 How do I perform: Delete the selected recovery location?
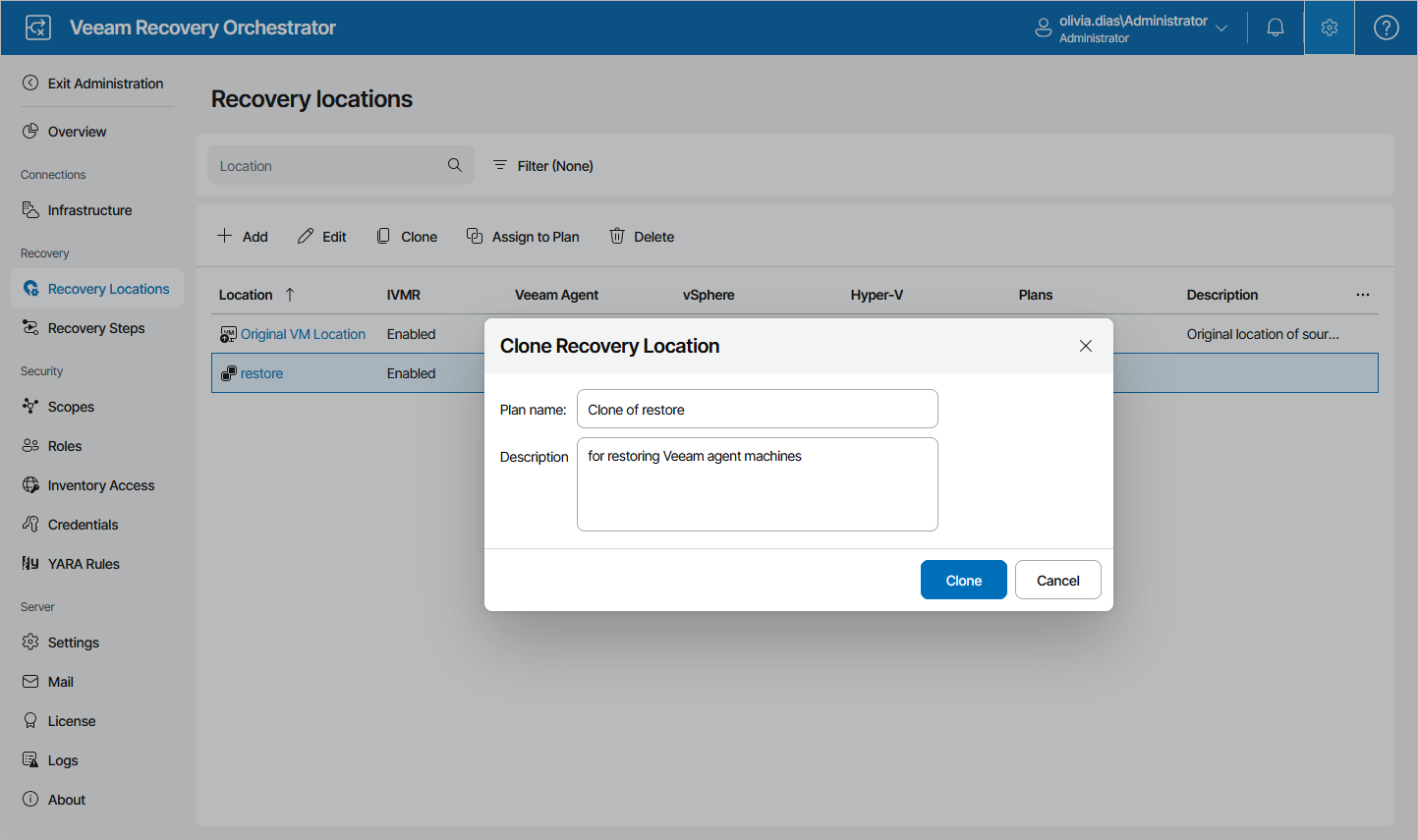pos(642,237)
